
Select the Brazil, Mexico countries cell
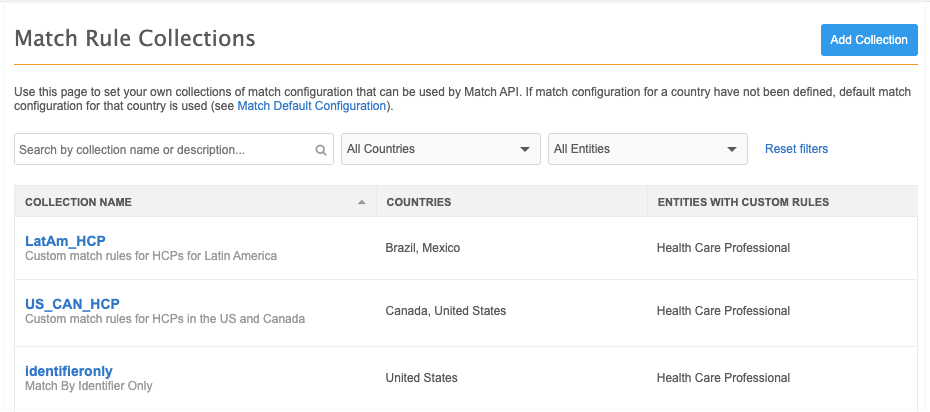422,248
